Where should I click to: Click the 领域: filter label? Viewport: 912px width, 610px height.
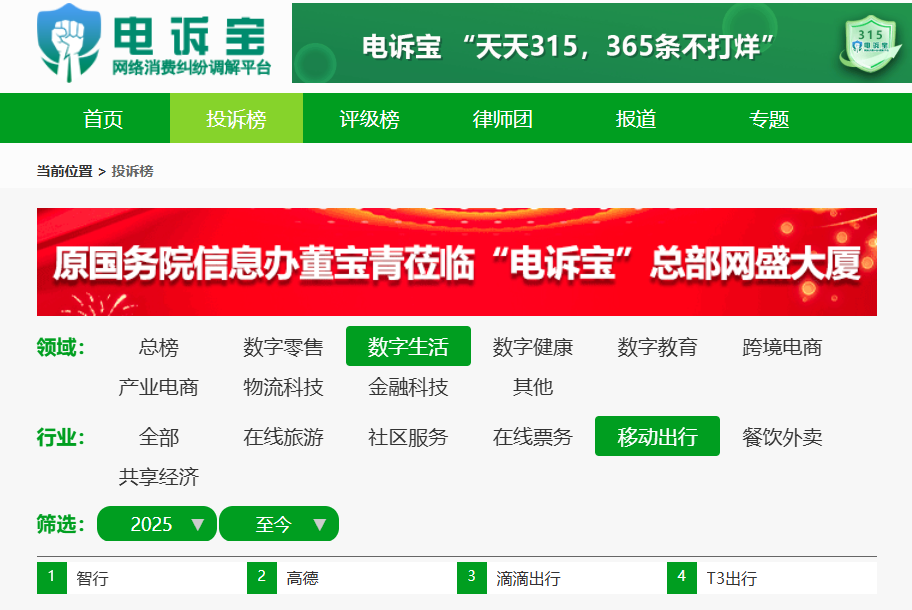tap(61, 347)
